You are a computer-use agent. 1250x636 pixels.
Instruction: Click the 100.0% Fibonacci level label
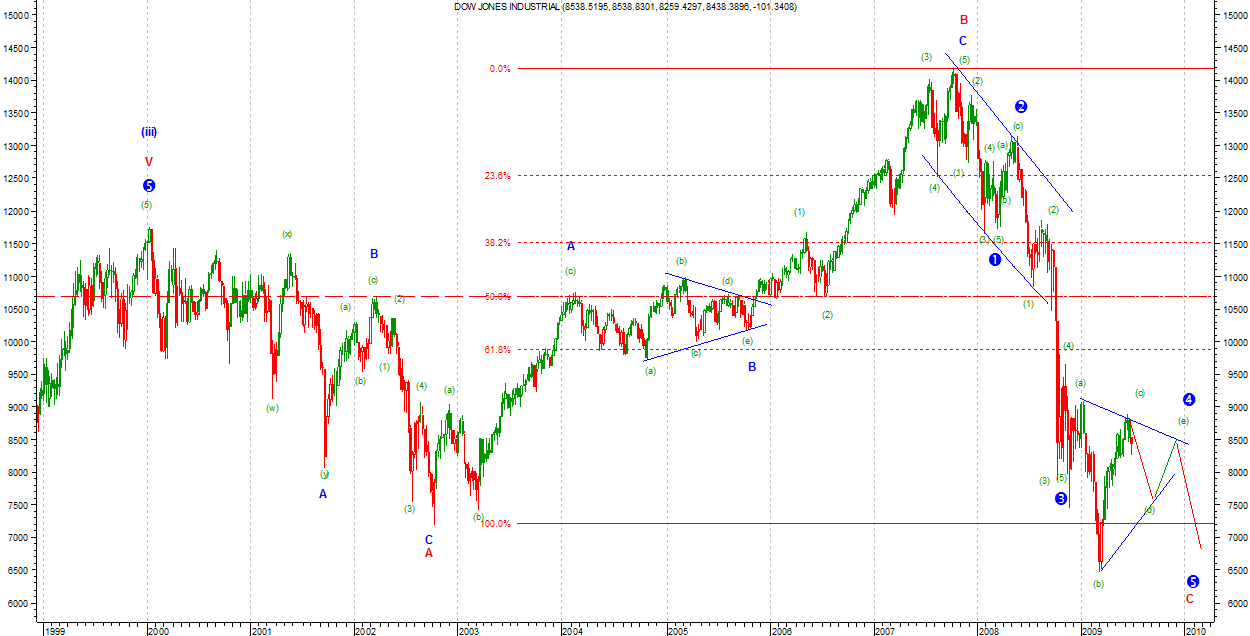pos(496,523)
